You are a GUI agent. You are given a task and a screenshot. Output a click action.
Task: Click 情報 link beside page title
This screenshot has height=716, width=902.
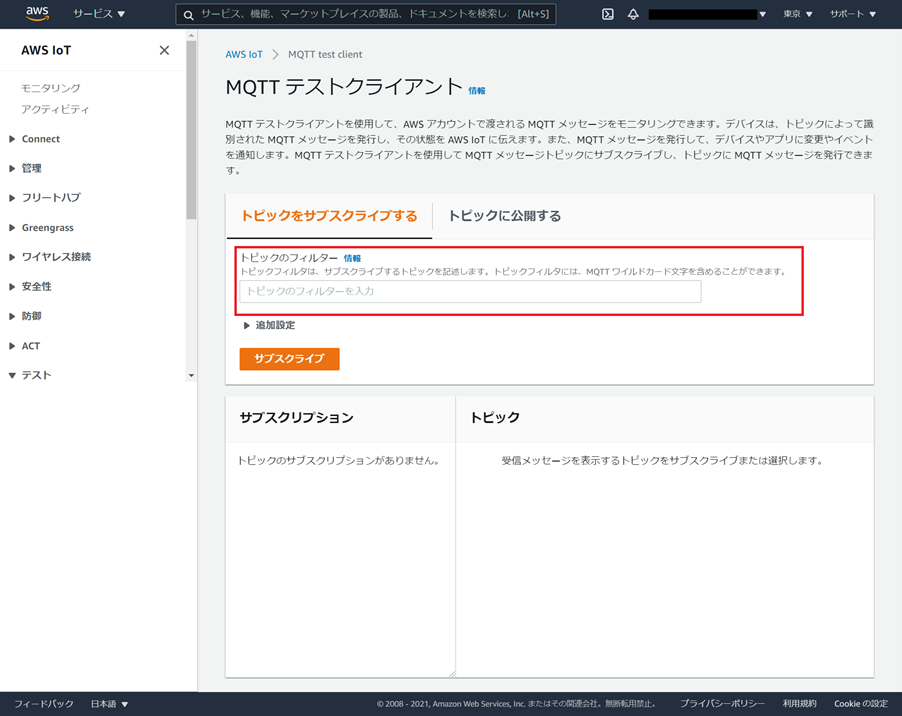[477, 91]
